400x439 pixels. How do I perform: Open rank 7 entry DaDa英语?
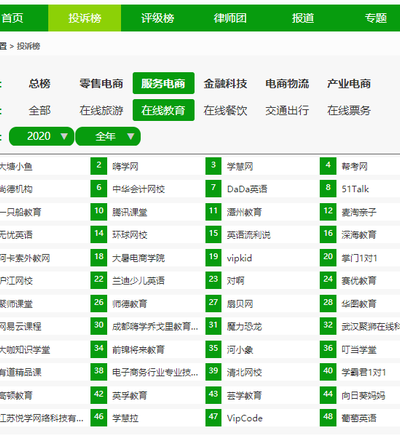247,189
